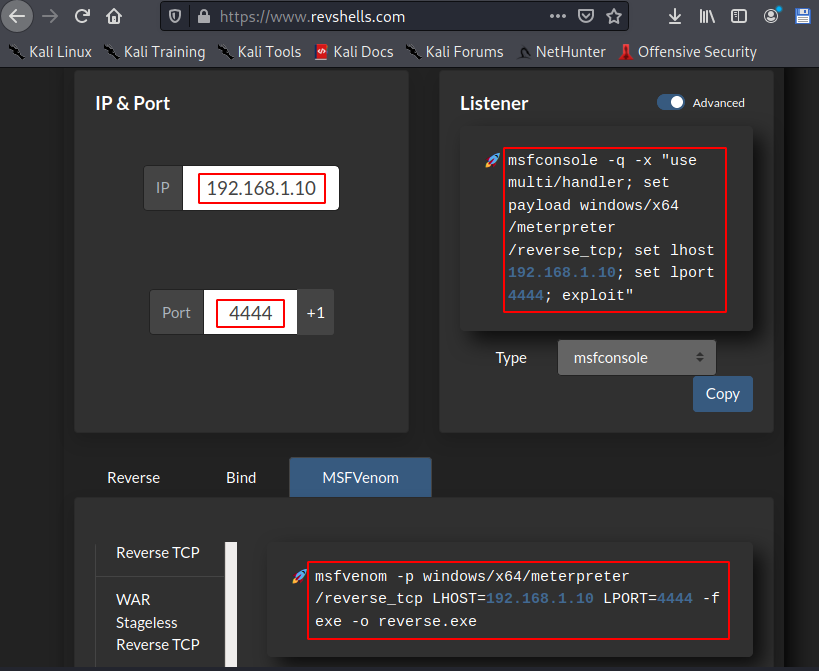
Task: Click the browser Back arrow button
Action: tap(17, 16)
